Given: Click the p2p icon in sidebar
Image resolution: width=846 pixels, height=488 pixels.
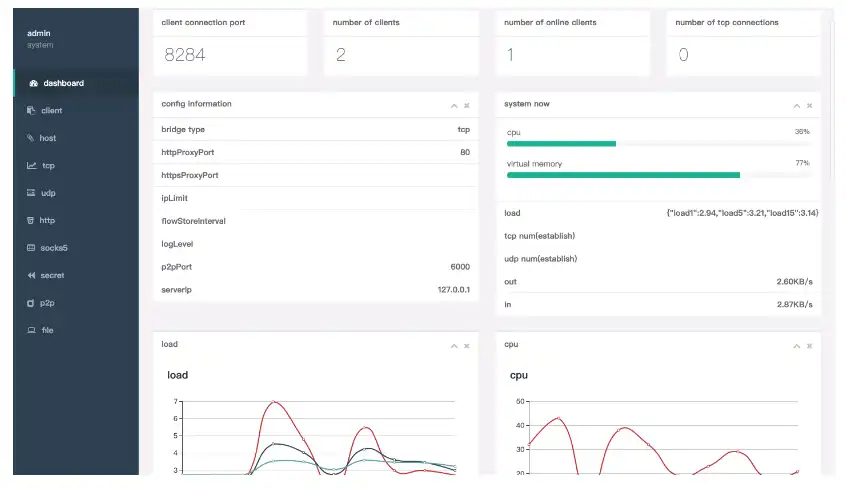Looking at the screenshot, I should pos(31,302).
